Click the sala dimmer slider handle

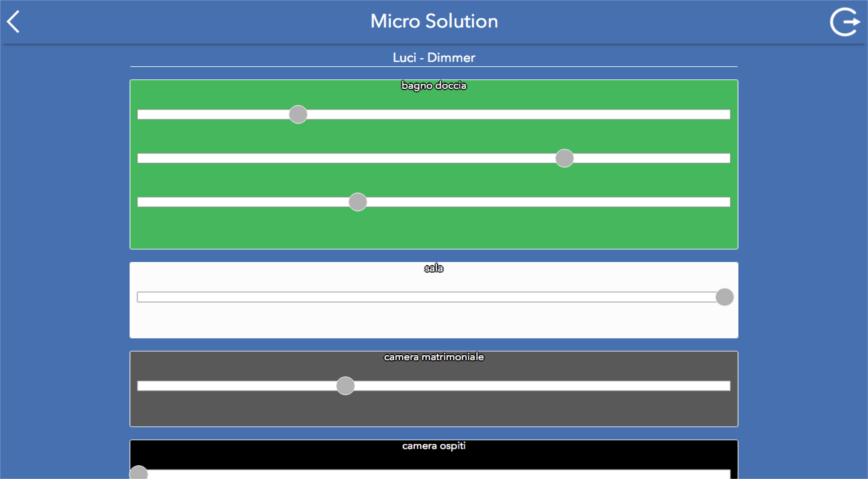724,297
